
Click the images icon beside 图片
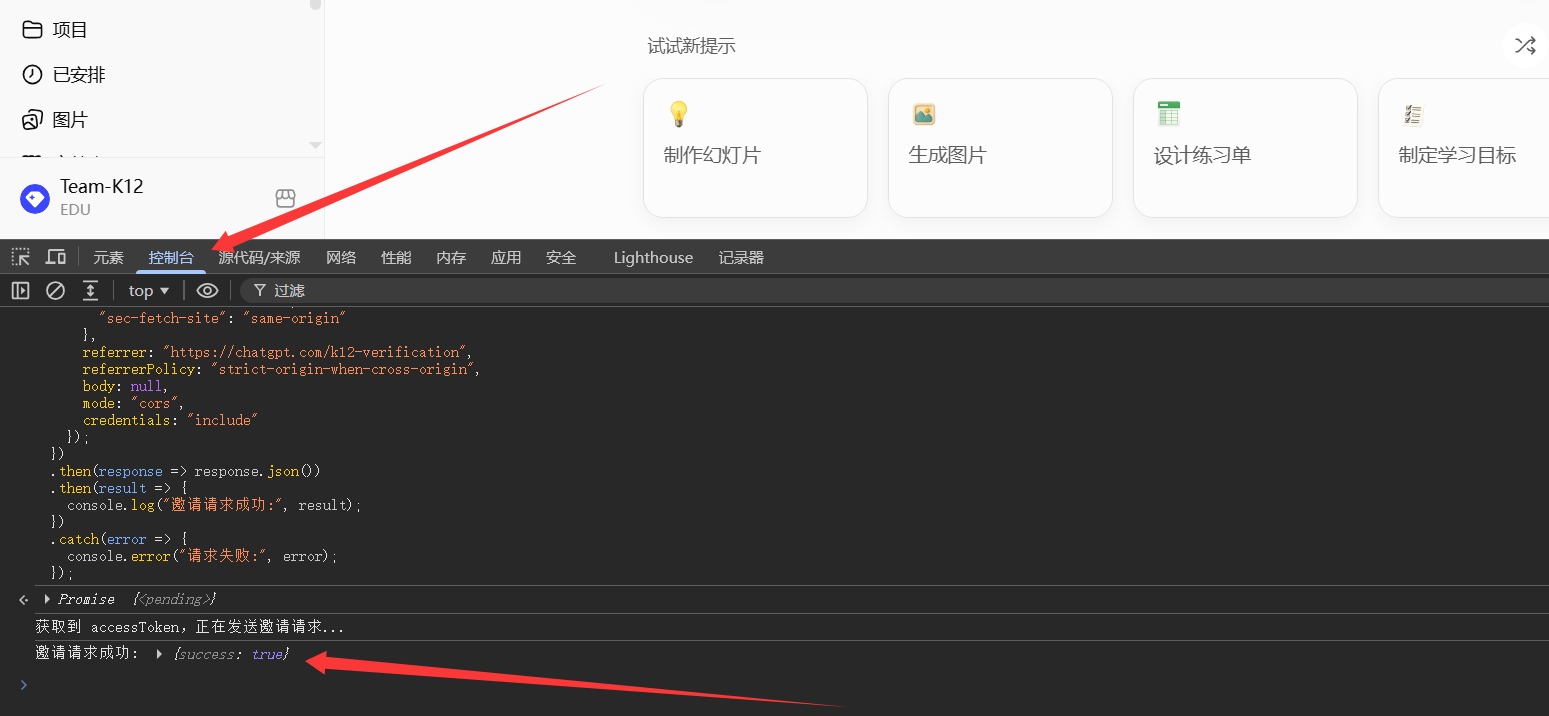tap(33, 120)
